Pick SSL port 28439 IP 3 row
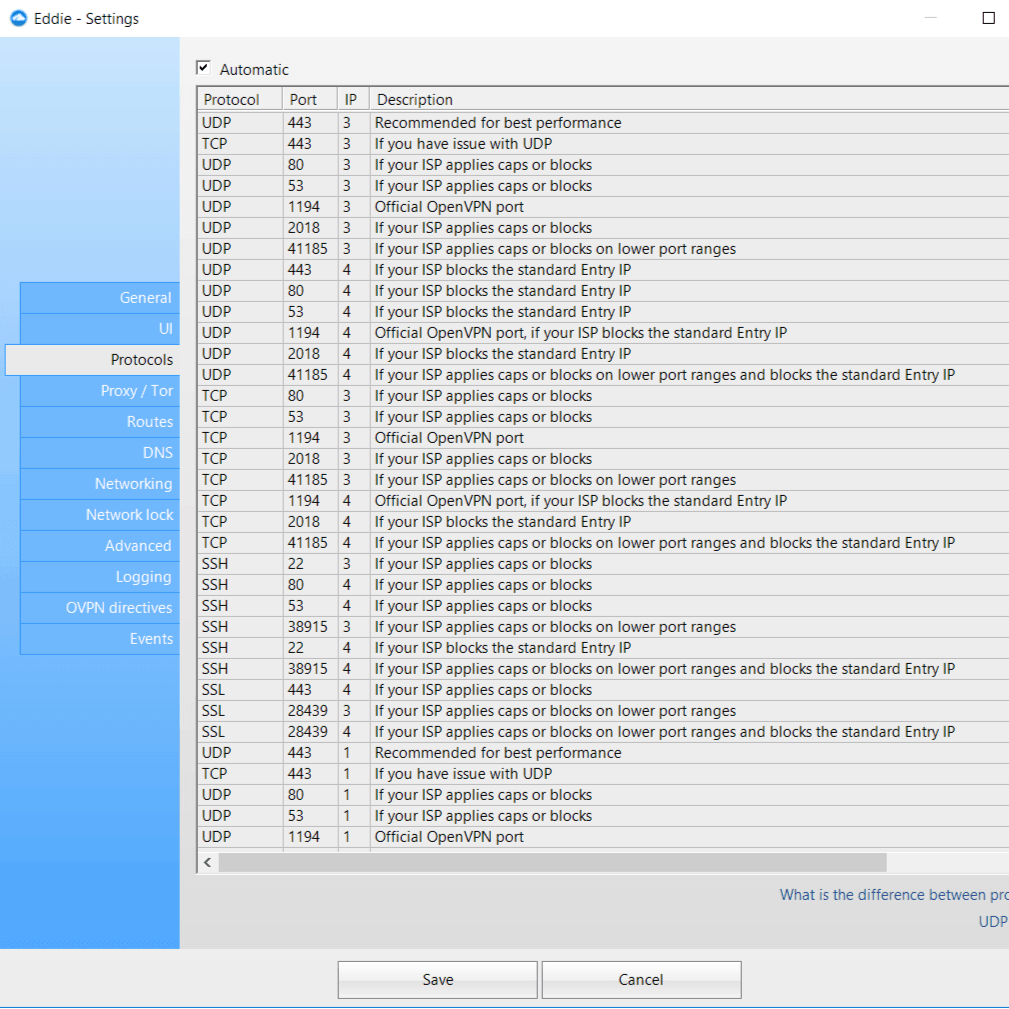This screenshot has width=1009, height=1009. coord(603,711)
